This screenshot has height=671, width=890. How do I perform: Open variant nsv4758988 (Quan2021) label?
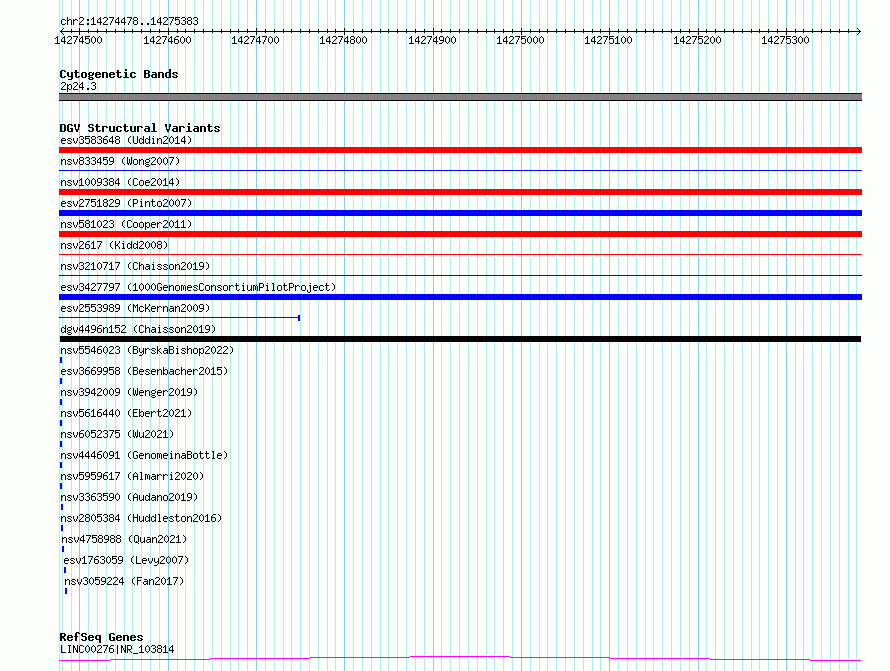point(124,539)
